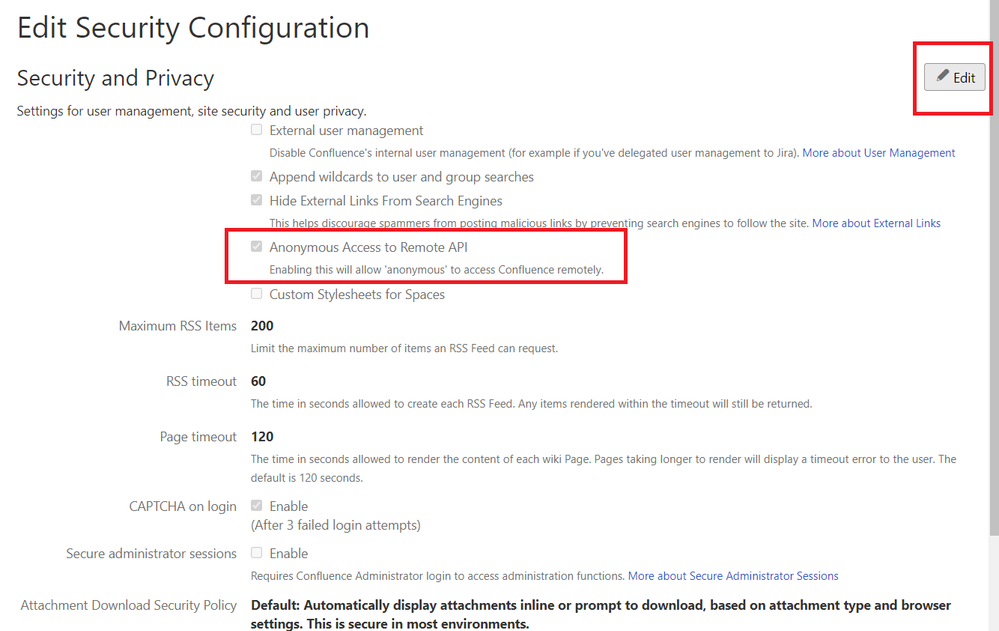Click 'Default: Automatically display attachments inline' text
This screenshot has height=631, width=999.
[601, 614]
